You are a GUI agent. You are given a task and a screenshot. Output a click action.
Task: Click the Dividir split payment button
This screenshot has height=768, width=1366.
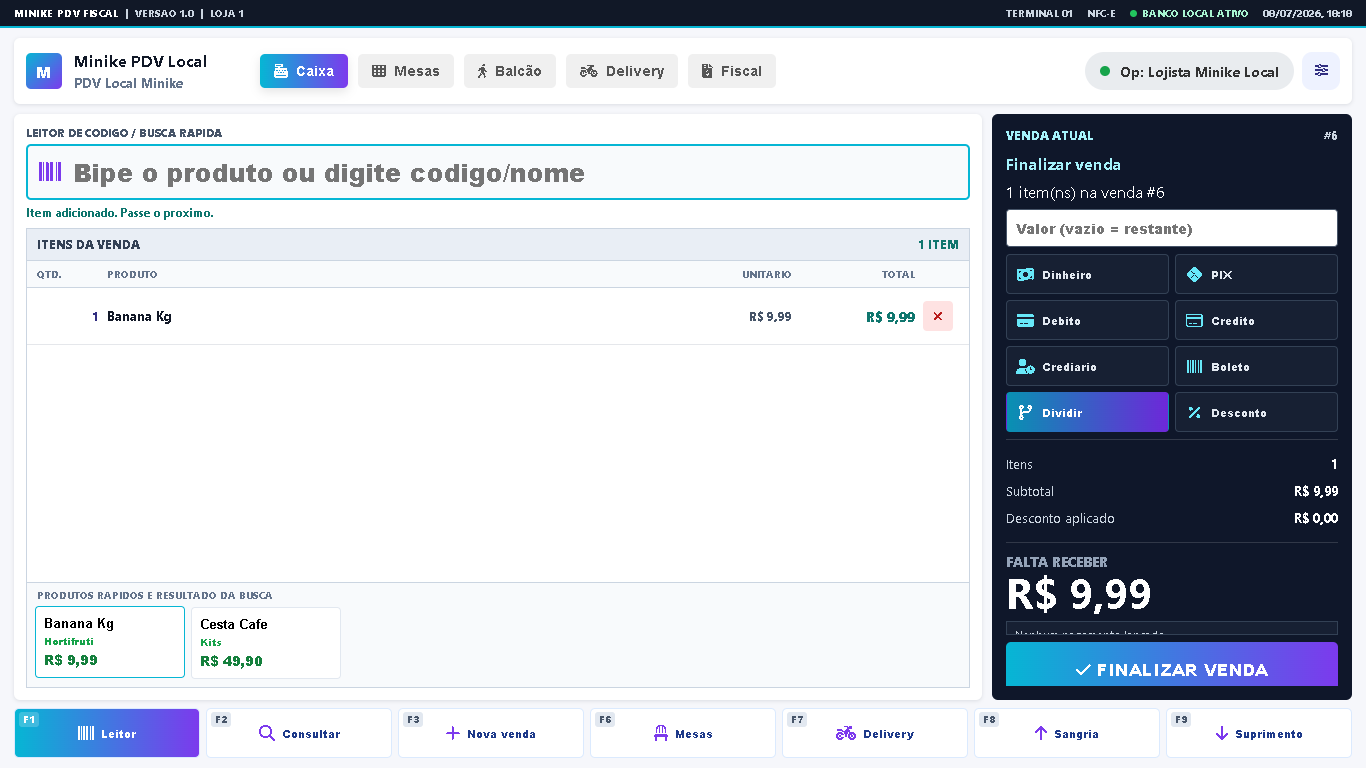1087,412
